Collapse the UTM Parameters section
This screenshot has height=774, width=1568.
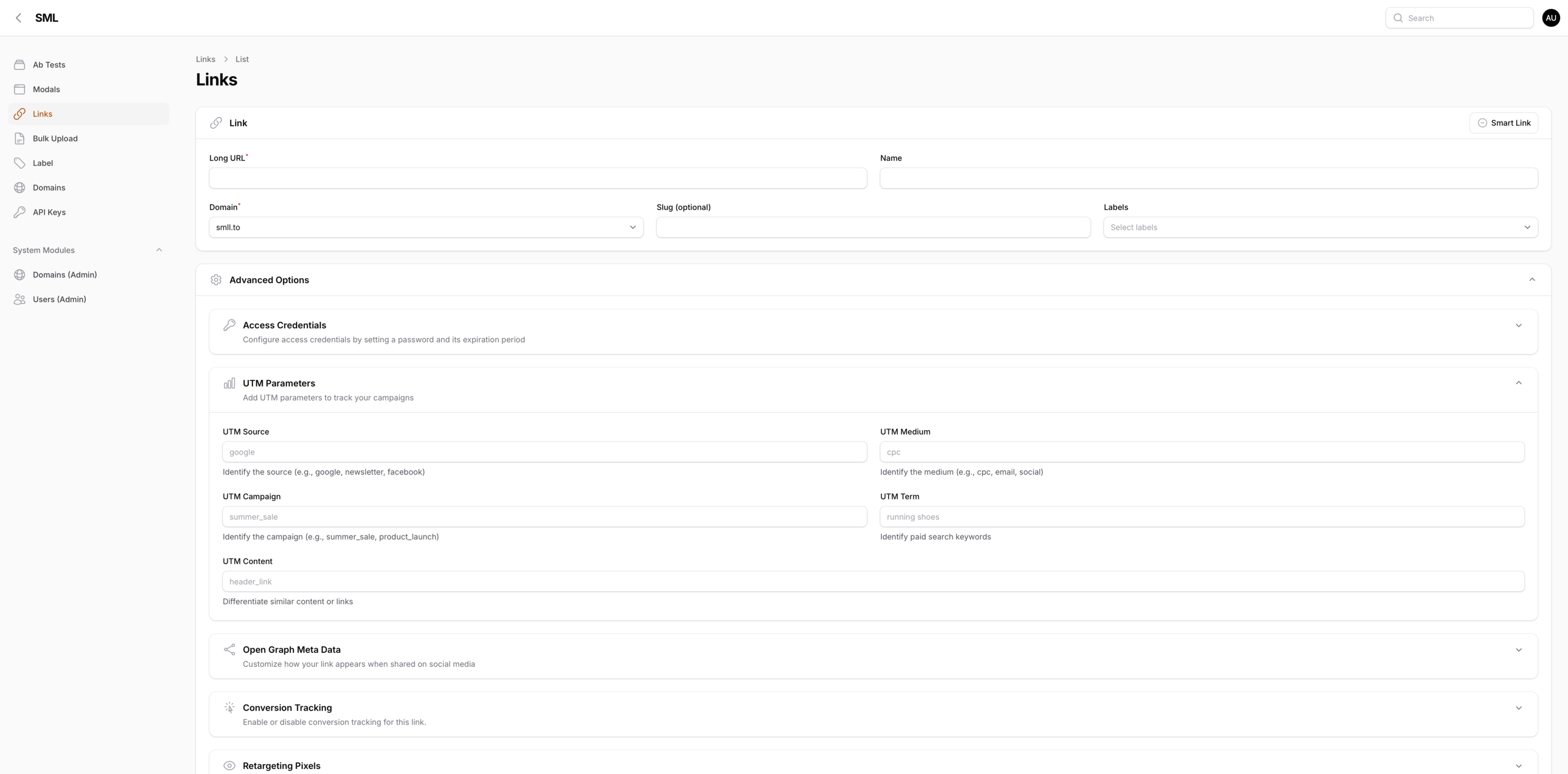pyautogui.click(x=1518, y=383)
